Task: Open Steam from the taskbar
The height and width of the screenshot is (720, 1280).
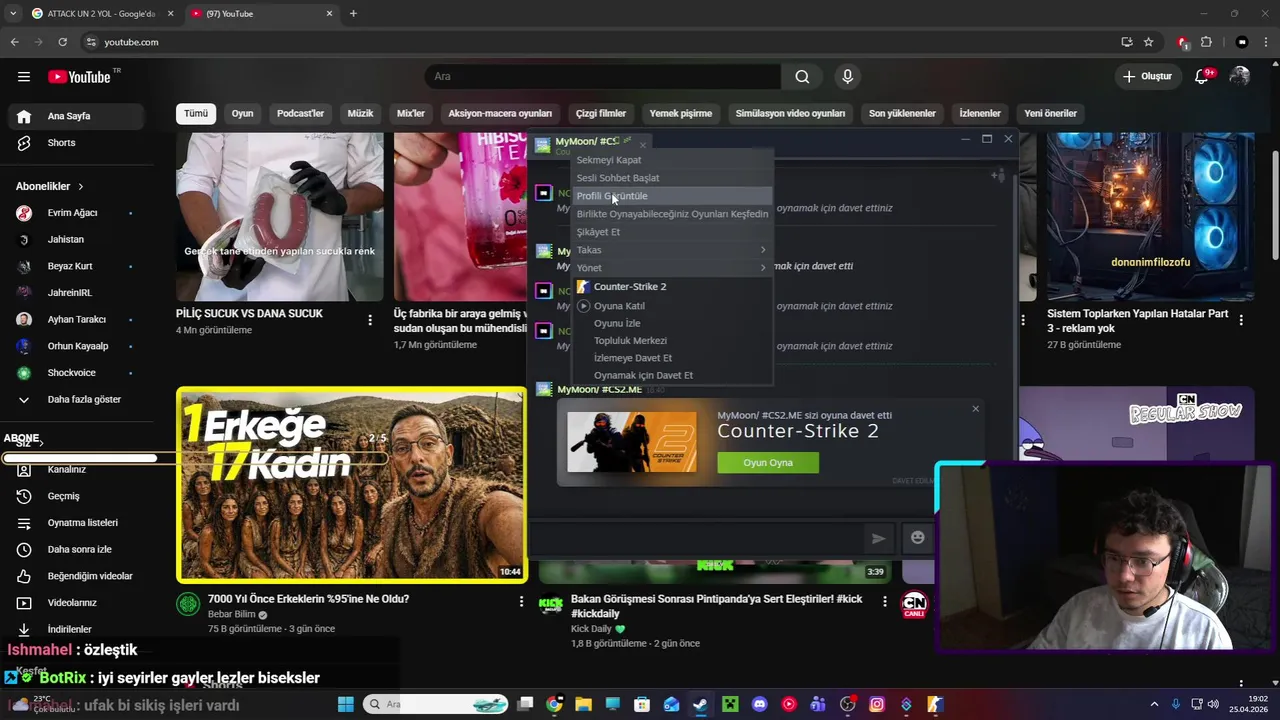Action: (x=700, y=705)
